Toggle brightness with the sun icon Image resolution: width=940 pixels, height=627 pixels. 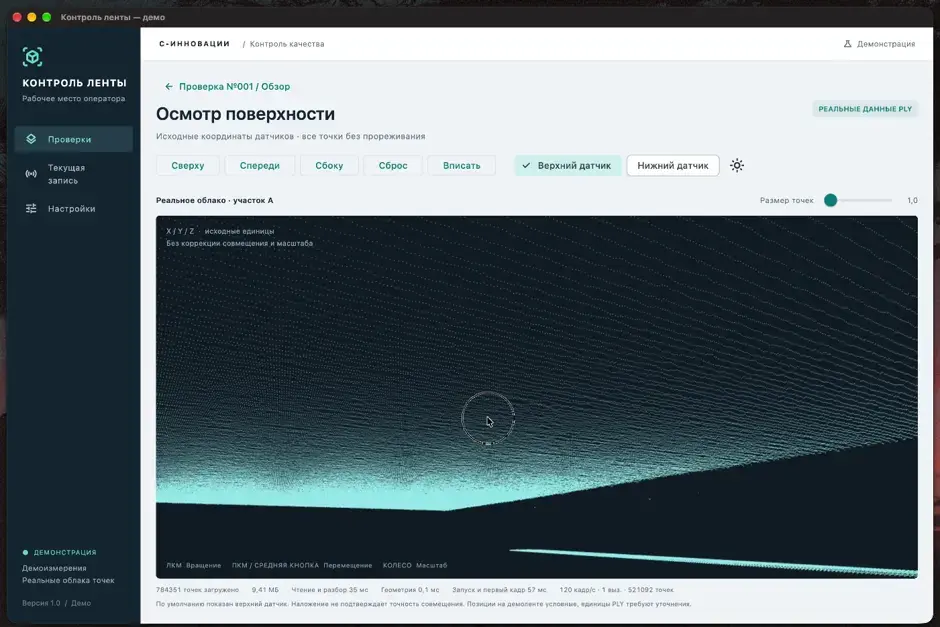click(737, 165)
